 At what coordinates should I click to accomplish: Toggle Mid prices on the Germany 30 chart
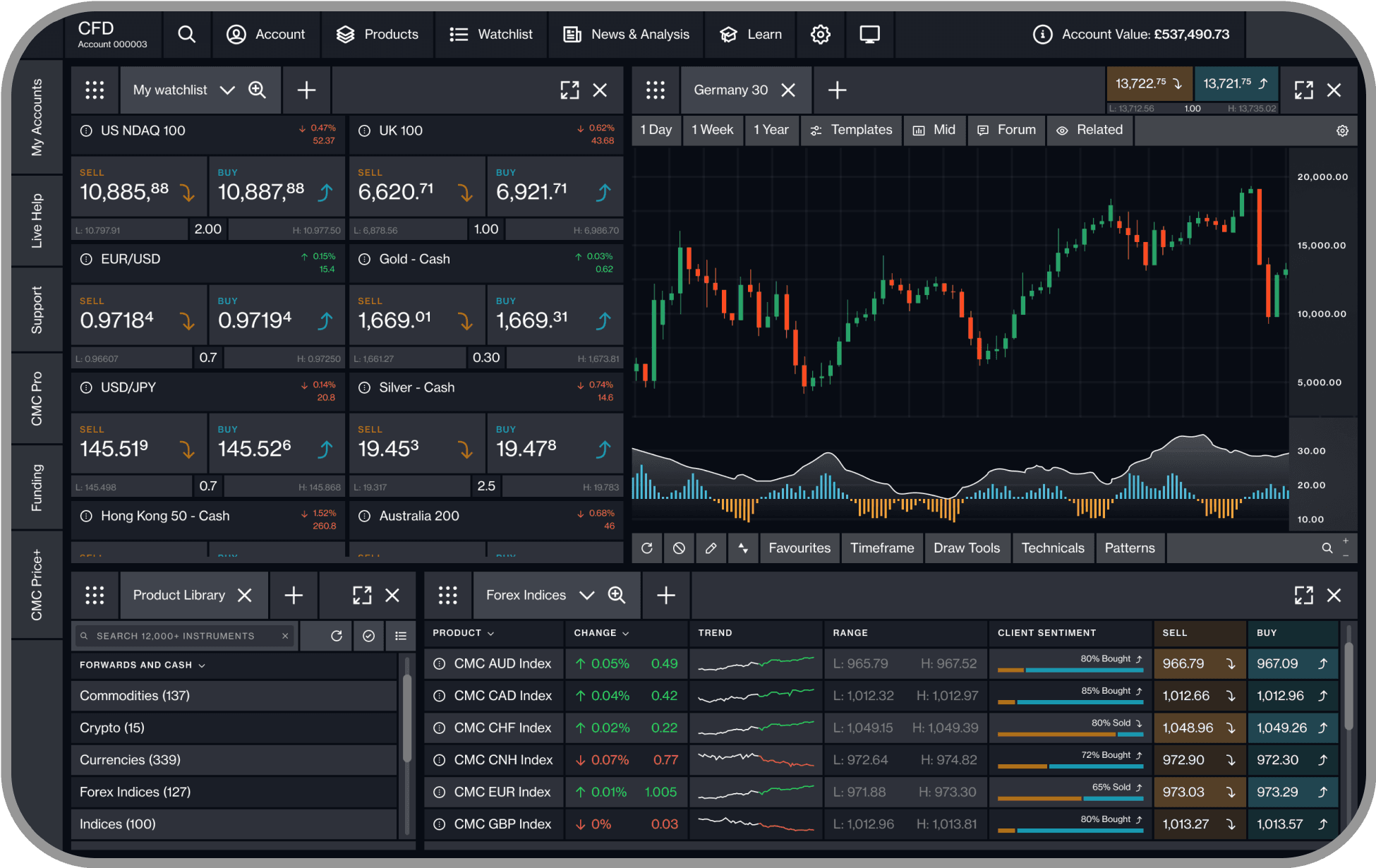[934, 130]
